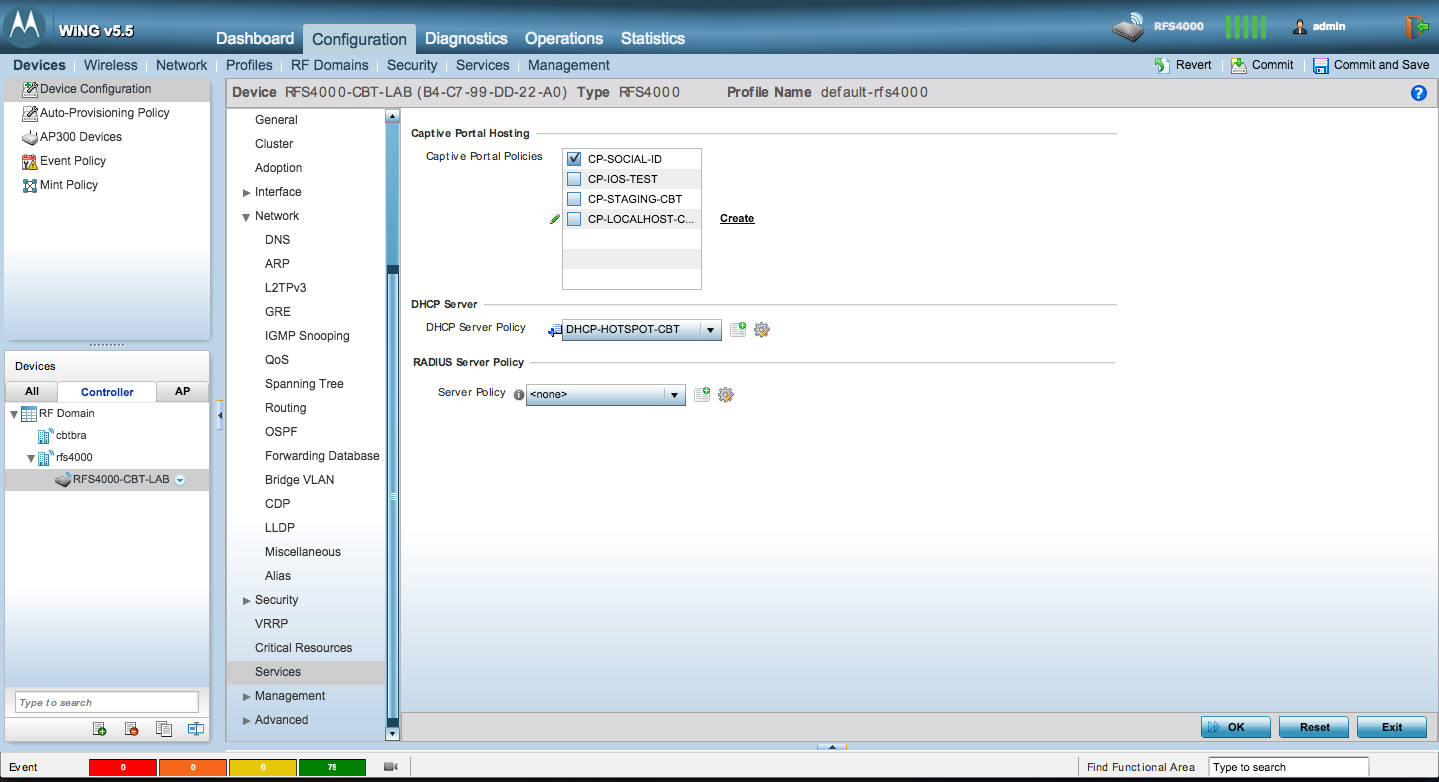Click the OK button
The width and height of the screenshot is (1439, 782).
[x=1236, y=727]
